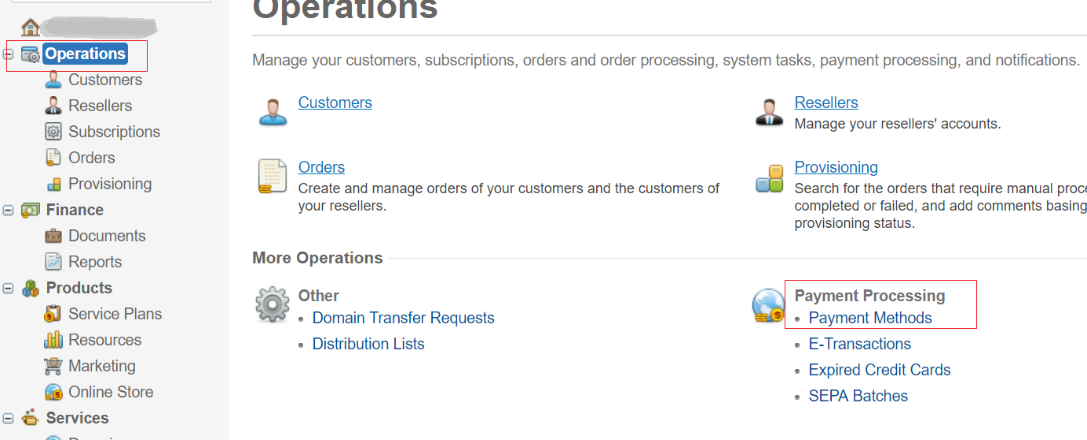Open Subscriptions in the sidebar

pyautogui.click(x=114, y=132)
